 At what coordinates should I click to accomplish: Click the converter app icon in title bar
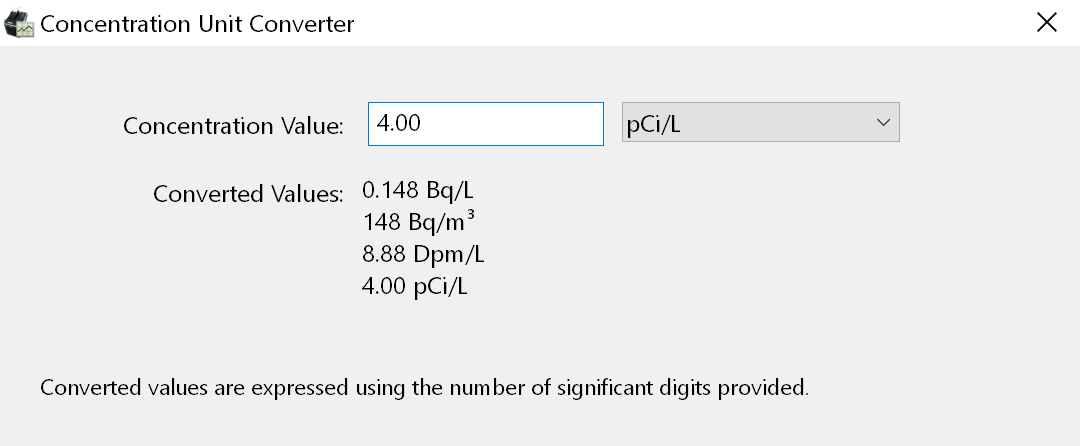pos(19,23)
